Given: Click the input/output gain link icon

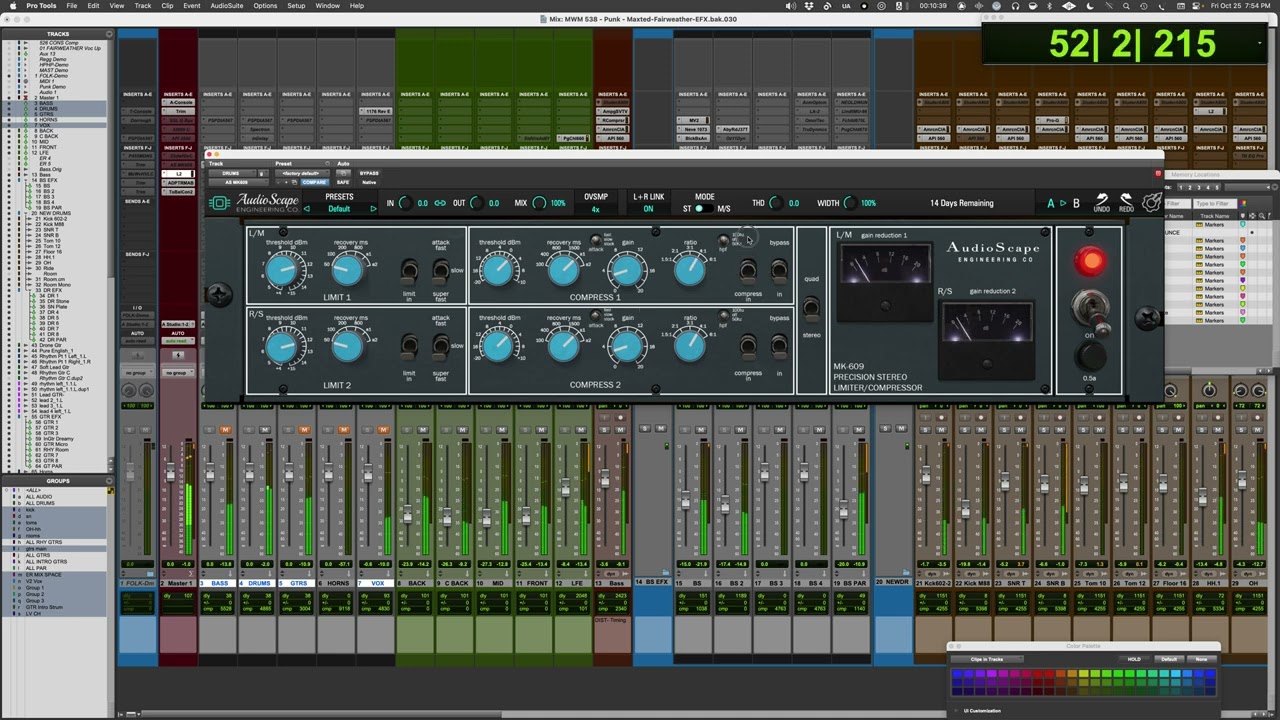Looking at the screenshot, I should tap(440, 203).
